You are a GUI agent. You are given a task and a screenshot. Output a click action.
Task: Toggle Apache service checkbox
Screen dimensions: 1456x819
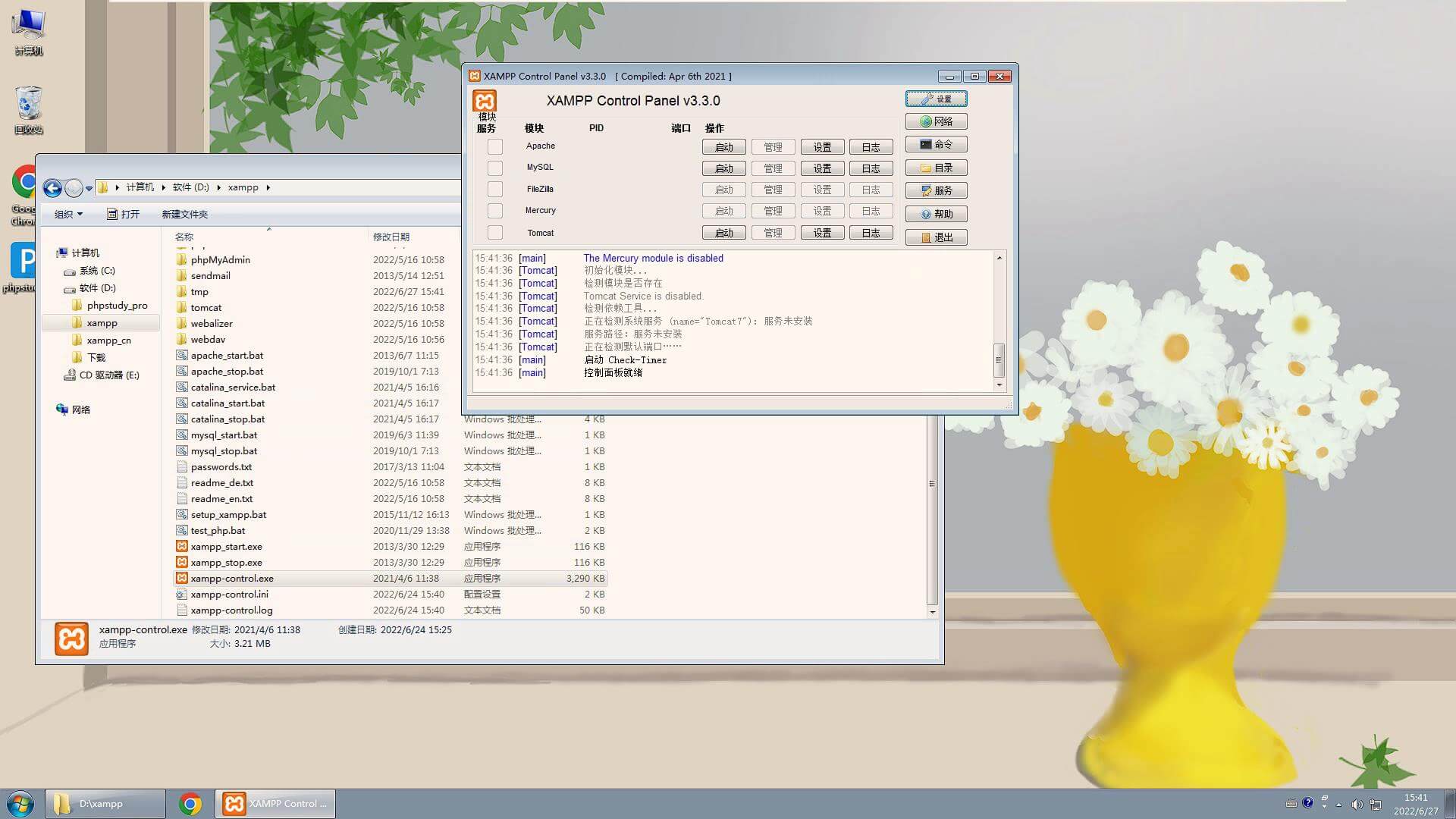(x=495, y=146)
